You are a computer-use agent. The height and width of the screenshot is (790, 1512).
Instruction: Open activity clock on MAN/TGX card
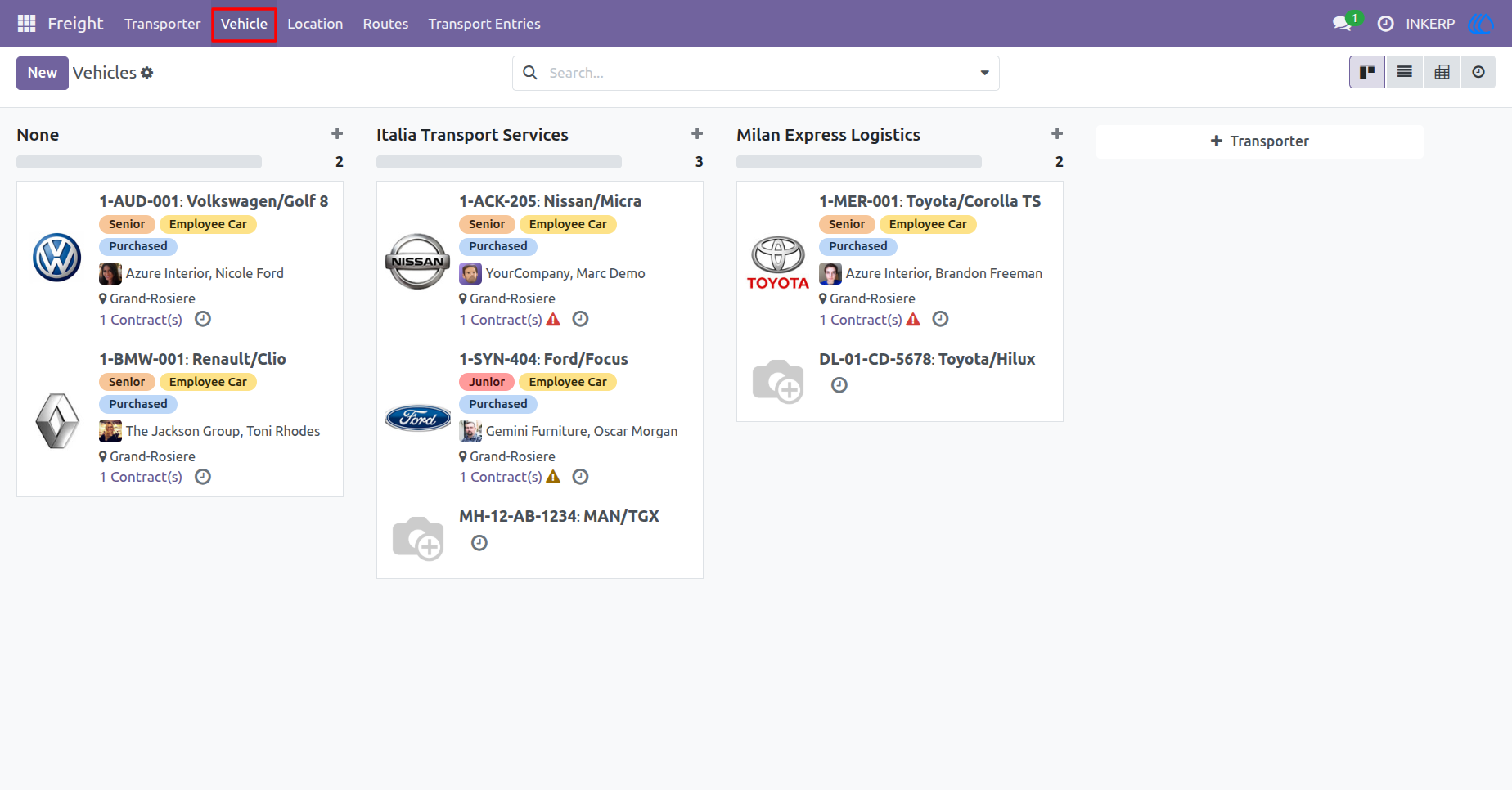click(x=479, y=543)
